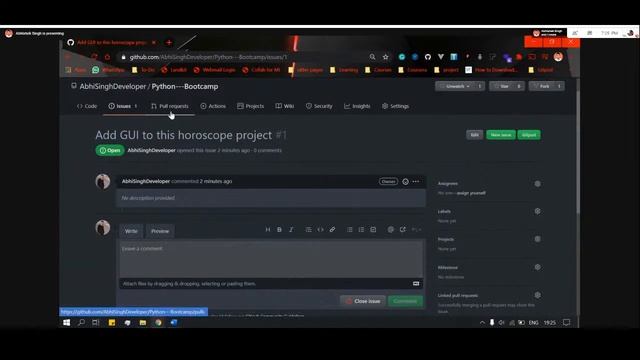Insert a task list checkbox
The height and width of the screenshot is (360, 640).
[373, 230]
